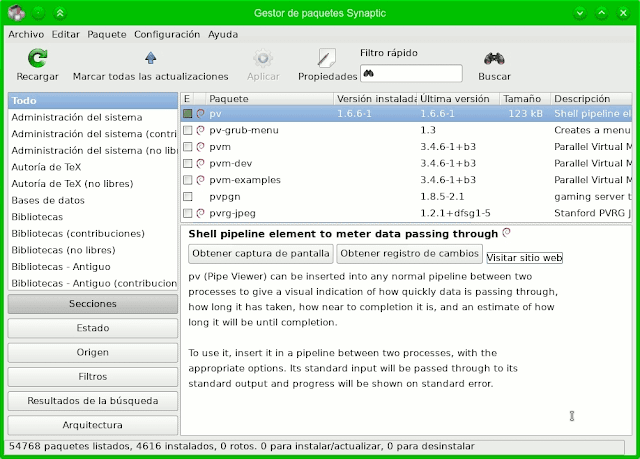Click the Debian swirl icon beside pv
Image resolution: width=640 pixels, height=459 pixels.
[x=200, y=113]
